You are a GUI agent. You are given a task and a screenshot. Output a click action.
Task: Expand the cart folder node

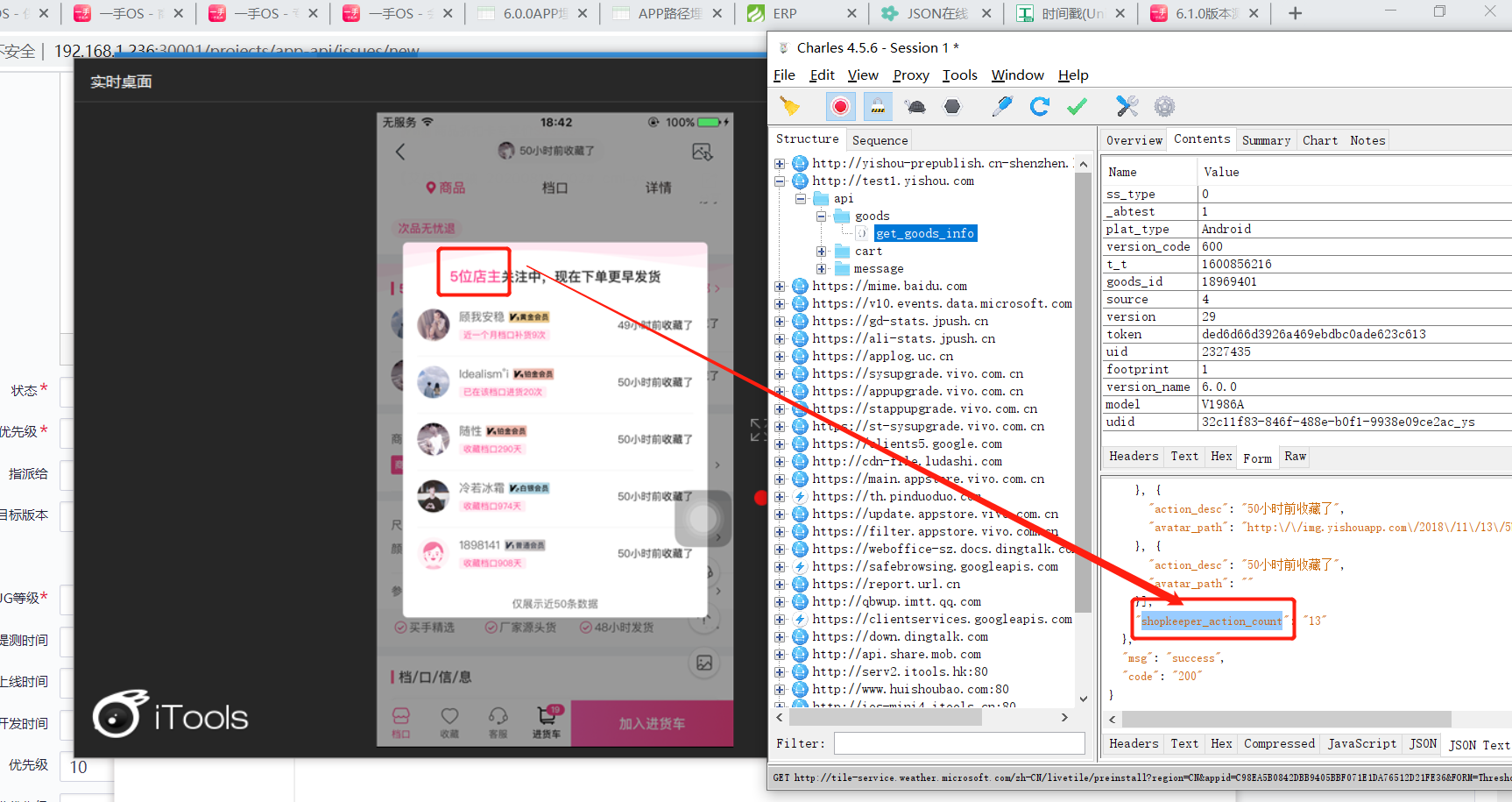(x=822, y=252)
